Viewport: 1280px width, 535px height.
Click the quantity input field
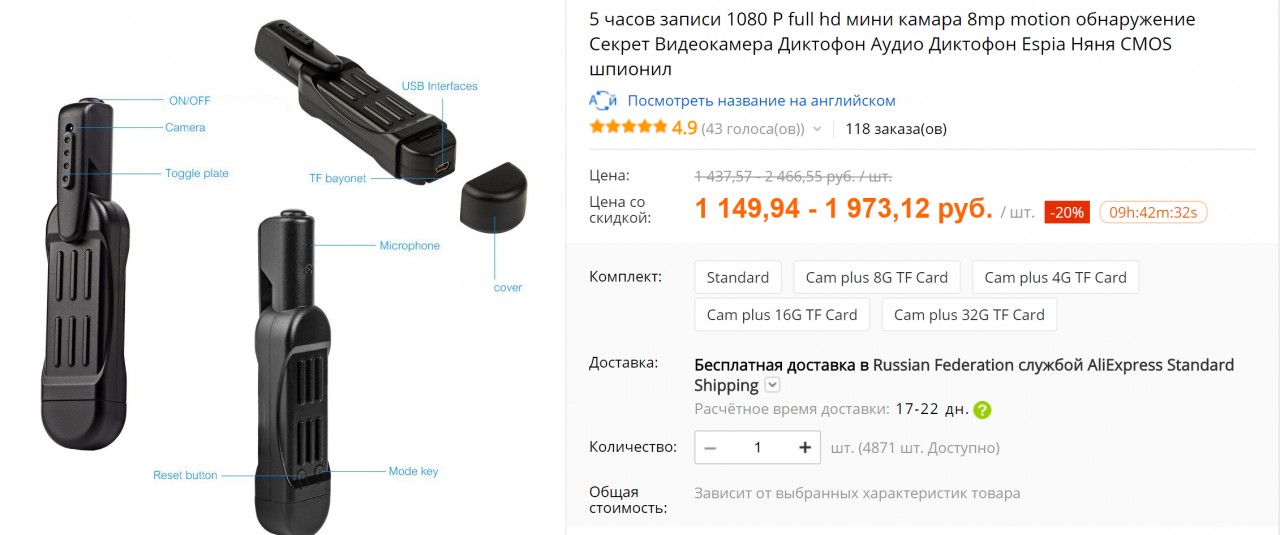pyautogui.click(x=757, y=447)
